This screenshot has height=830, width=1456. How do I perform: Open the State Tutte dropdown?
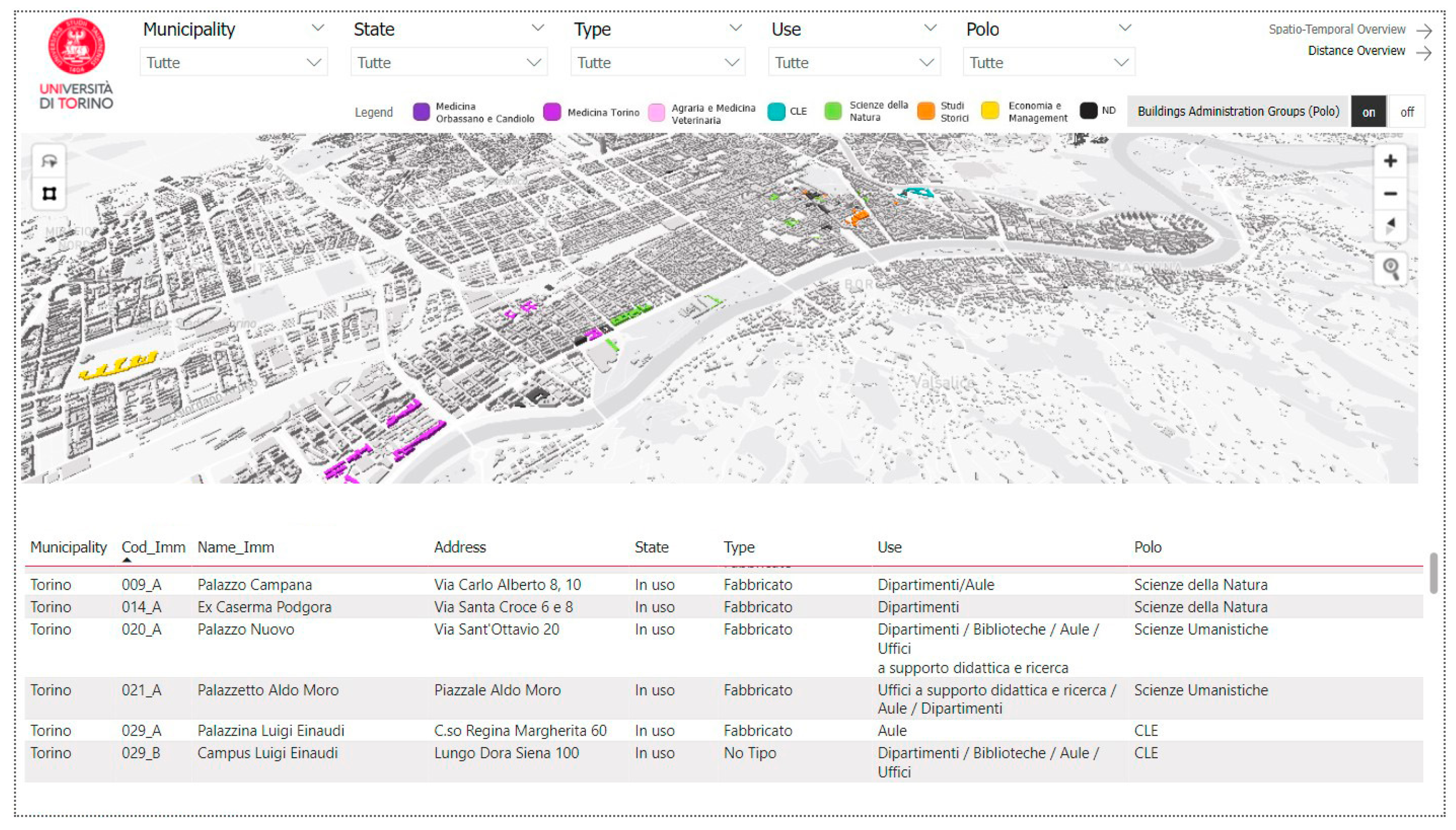pos(449,62)
